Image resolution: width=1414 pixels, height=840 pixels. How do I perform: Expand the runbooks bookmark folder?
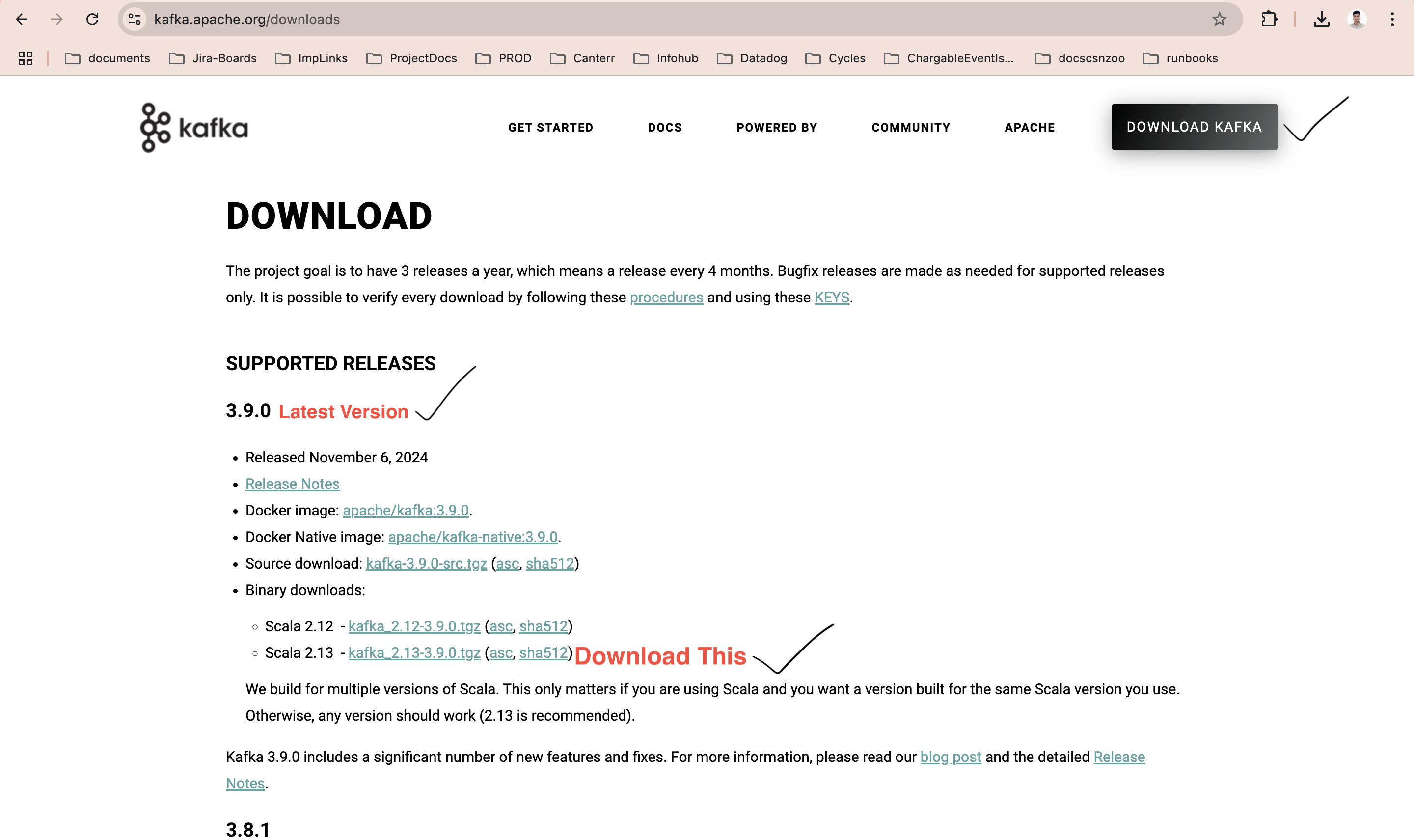tap(1180, 58)
